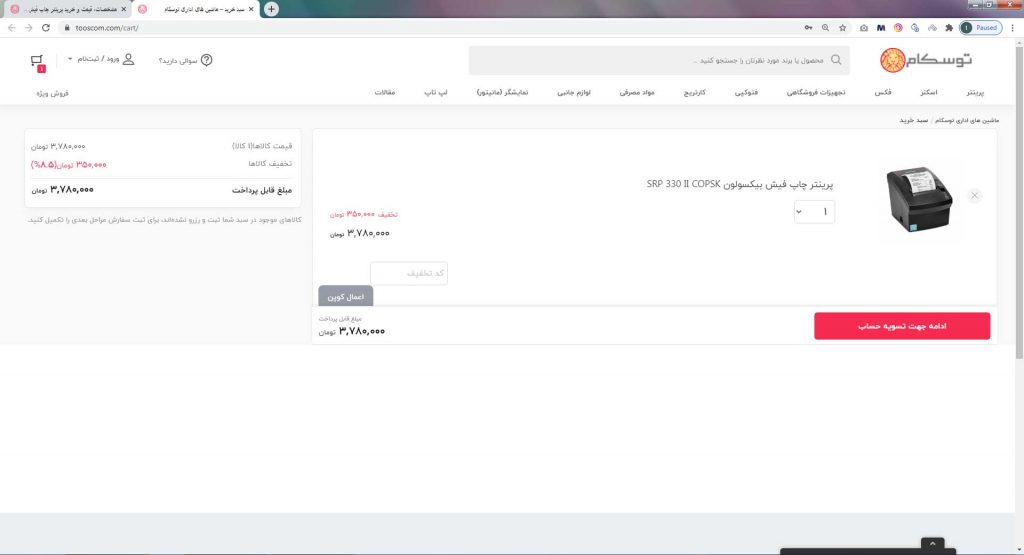Remove the printer item with X

click(x=974, y=195)
